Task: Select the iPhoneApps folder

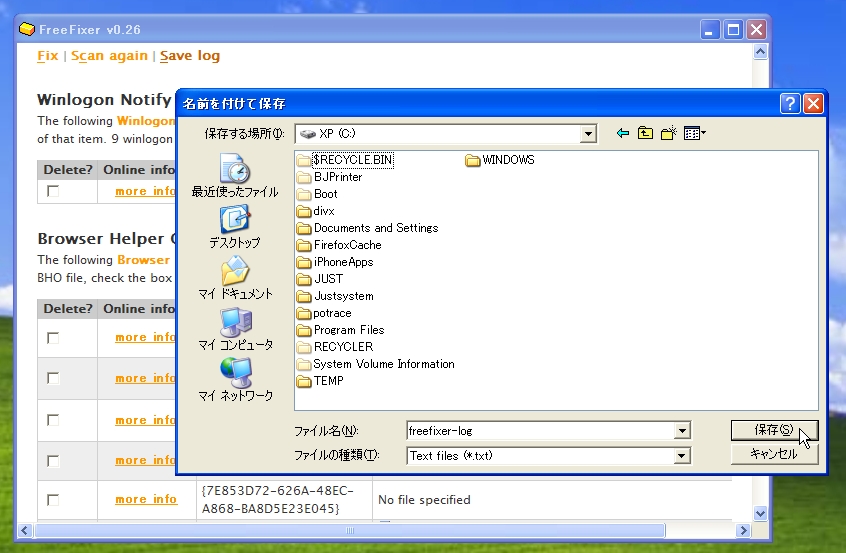Action: coord(335,262)
